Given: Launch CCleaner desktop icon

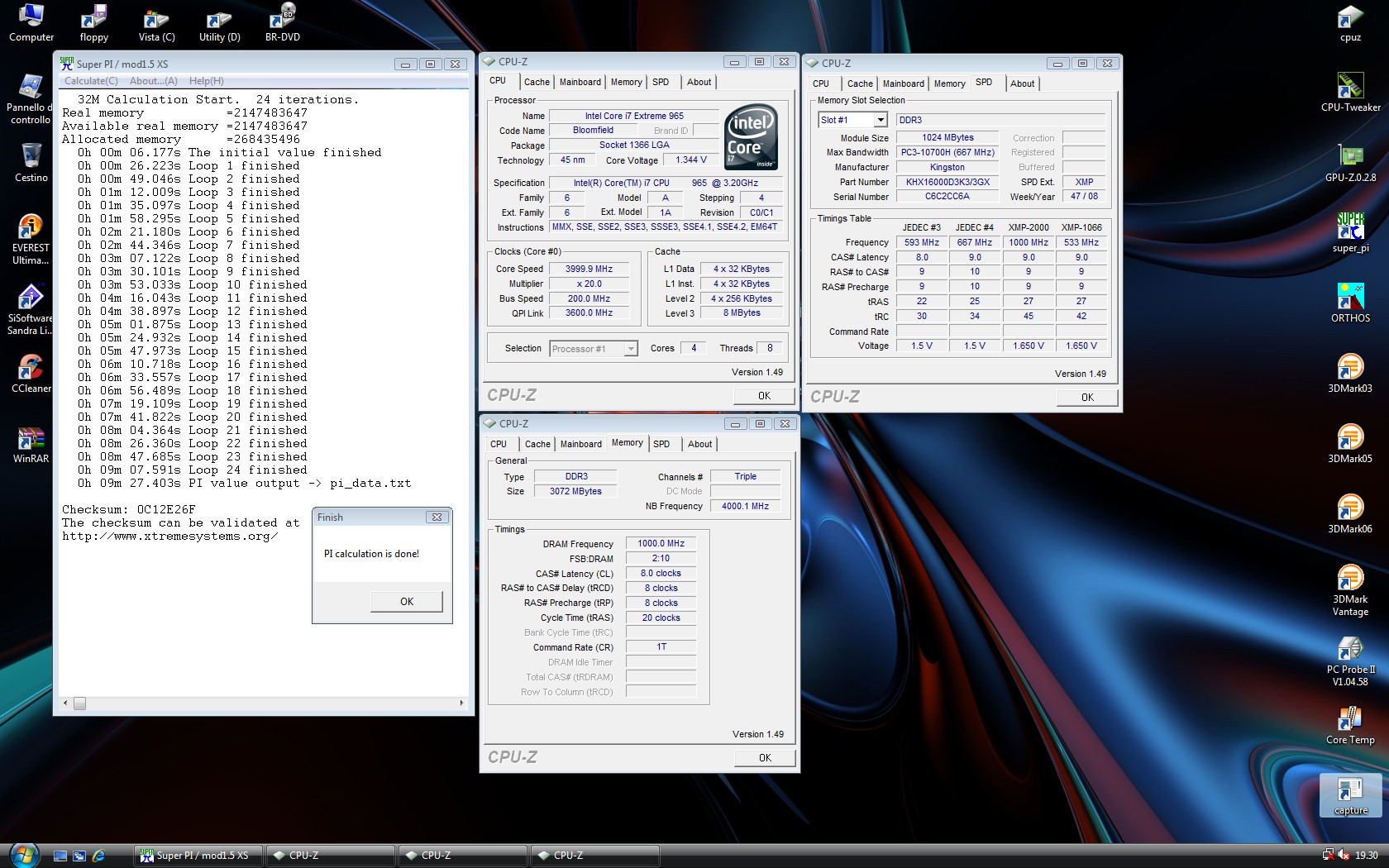Looking at the screenshot, I should coord(31,374).
